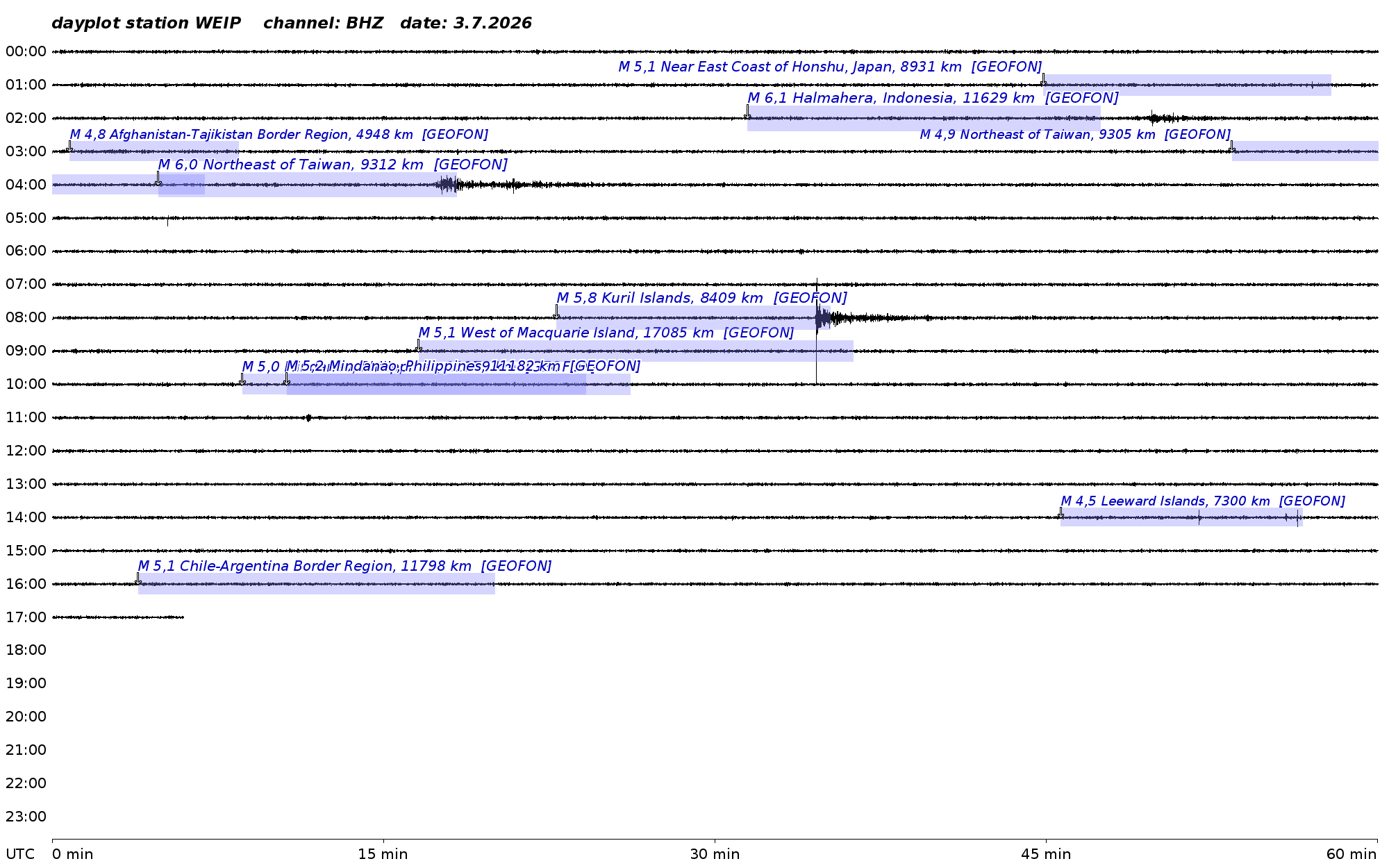Viewport: 1389px width, 868px height.
Task: Click the onset arrow of the Afghanistan-Tajikistan M 4,8 event
Action: click(69, 146)
